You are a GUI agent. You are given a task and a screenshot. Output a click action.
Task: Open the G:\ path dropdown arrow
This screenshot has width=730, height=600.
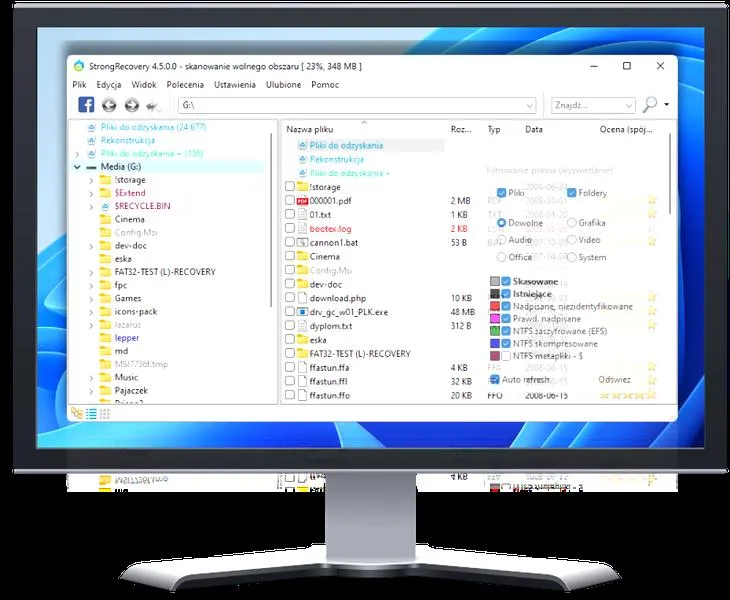point(529,106)
